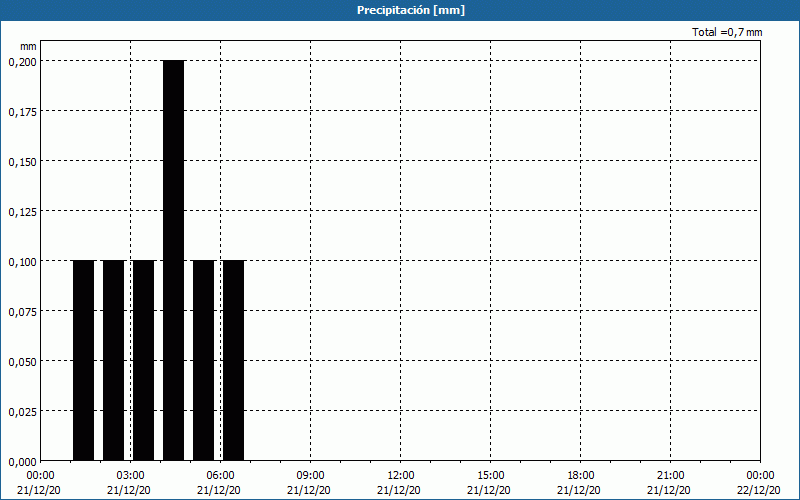
Task: Click the bar just after 03:00
Action: 143,360
